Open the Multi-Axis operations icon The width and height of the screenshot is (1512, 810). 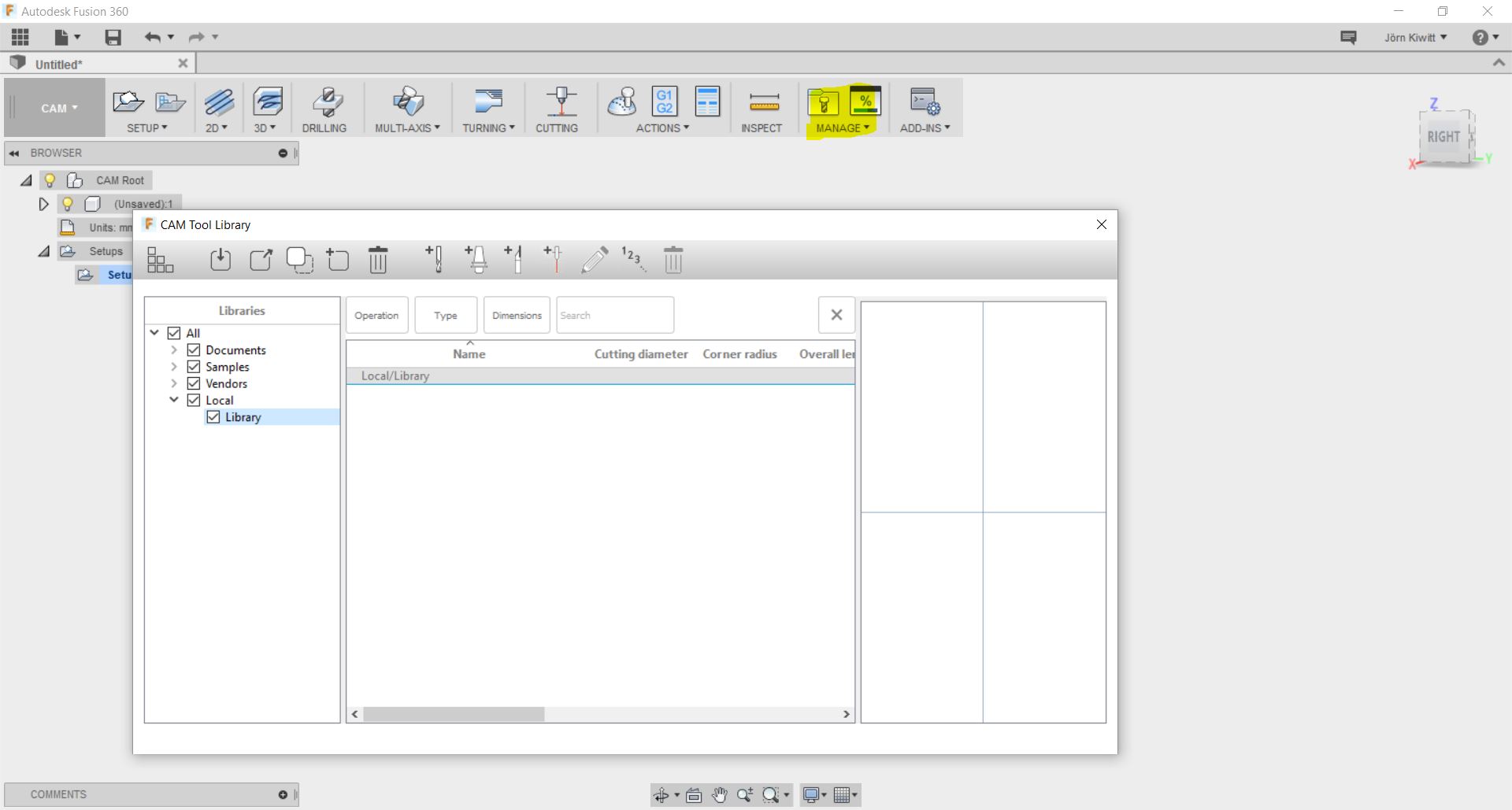pos(408,102)
